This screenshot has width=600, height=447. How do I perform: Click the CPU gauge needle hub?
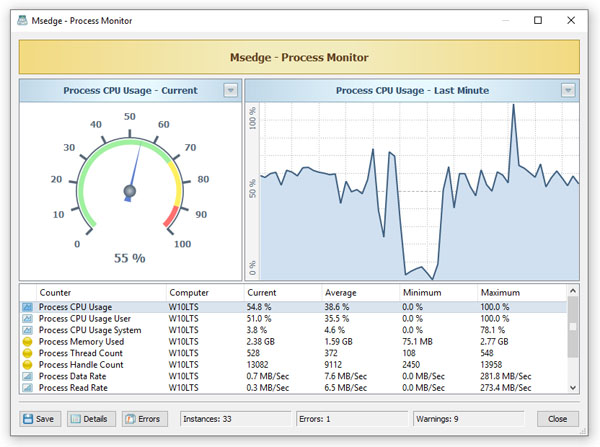point(130,191)
